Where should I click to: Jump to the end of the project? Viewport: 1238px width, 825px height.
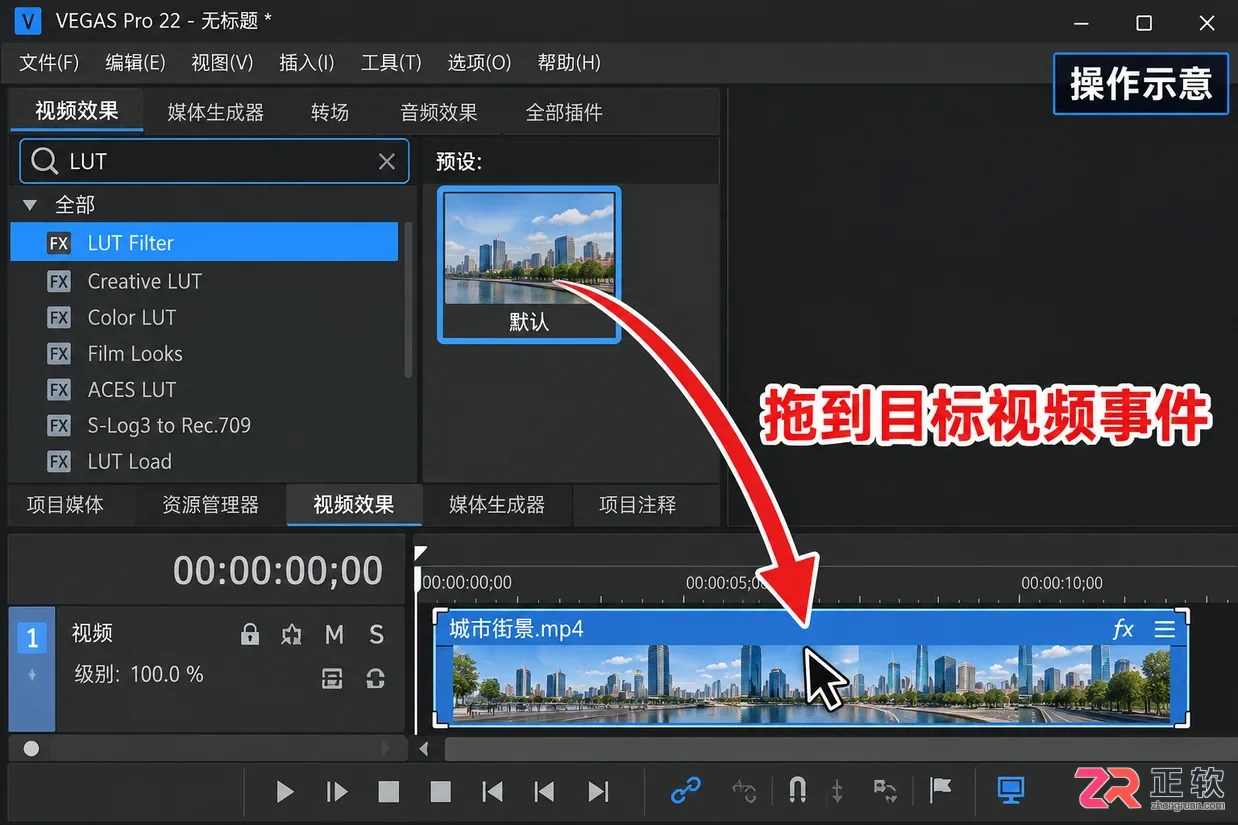(598, 792)
